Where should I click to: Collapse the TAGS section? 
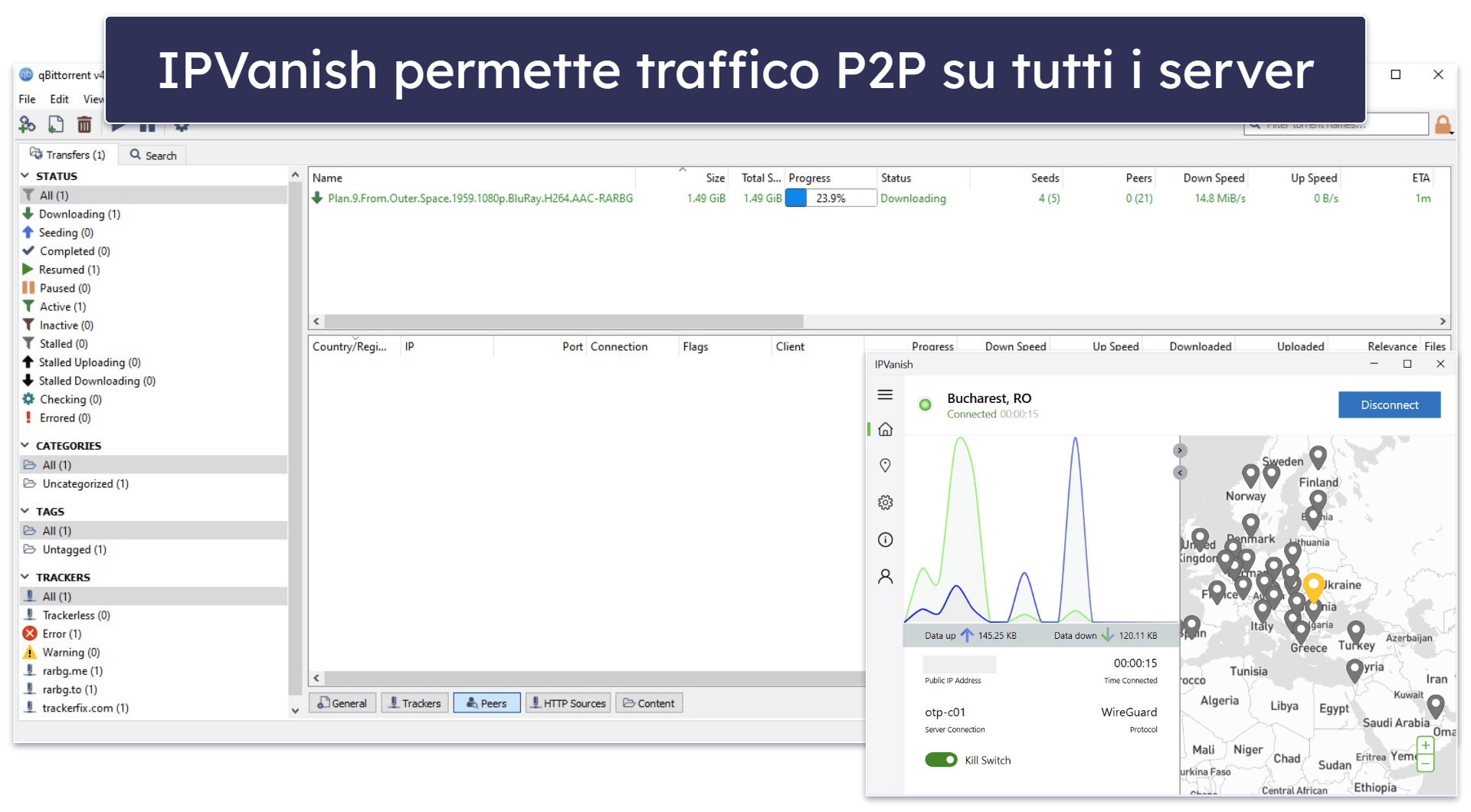coord(25,511)
